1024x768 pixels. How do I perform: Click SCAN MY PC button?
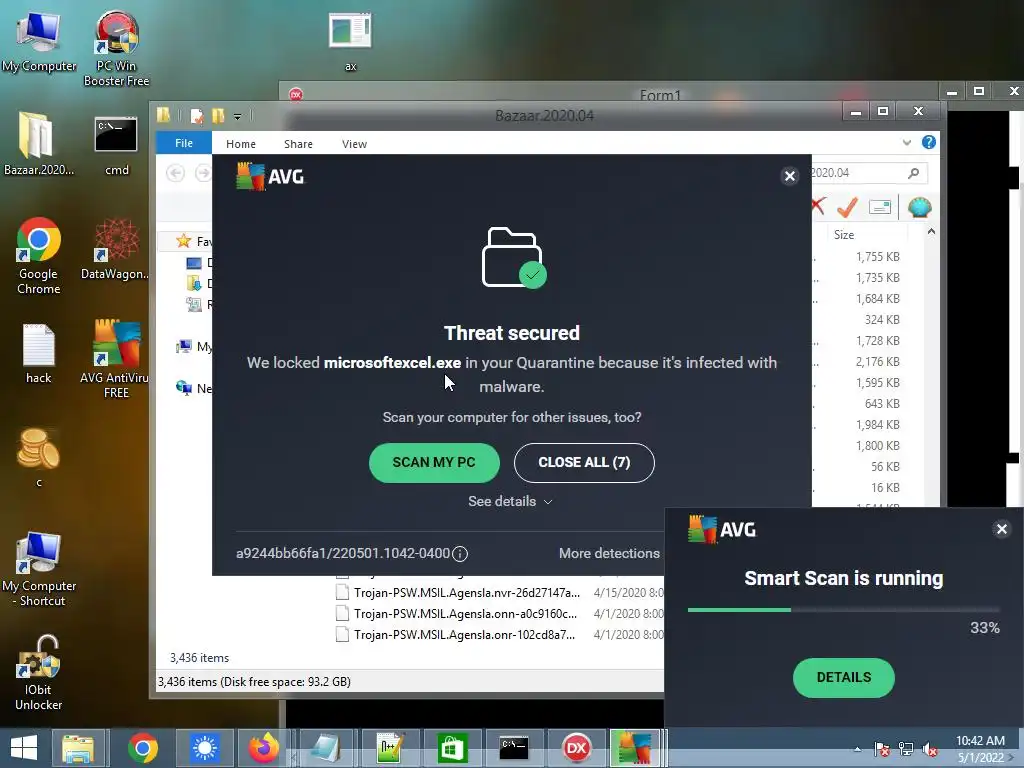pos(434,462)
